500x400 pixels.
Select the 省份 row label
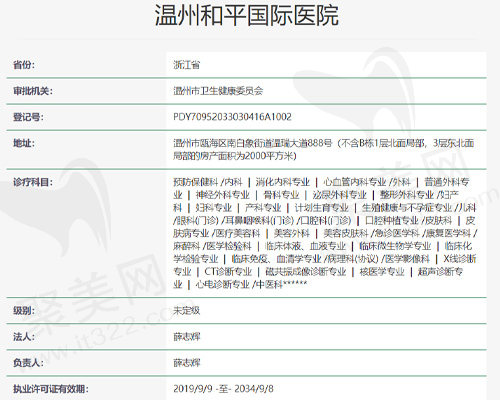click(x=24, y=65)
